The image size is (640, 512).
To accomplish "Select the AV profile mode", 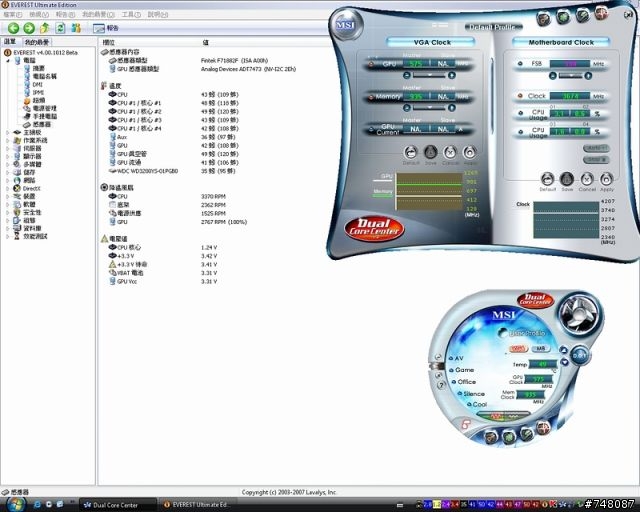I will click(456, 358).
